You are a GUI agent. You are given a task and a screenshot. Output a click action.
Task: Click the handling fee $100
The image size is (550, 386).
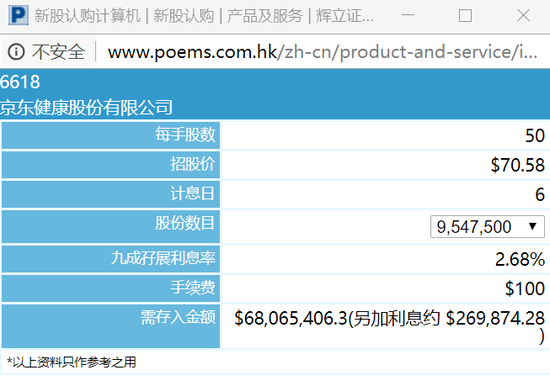[x=525, y=288]
